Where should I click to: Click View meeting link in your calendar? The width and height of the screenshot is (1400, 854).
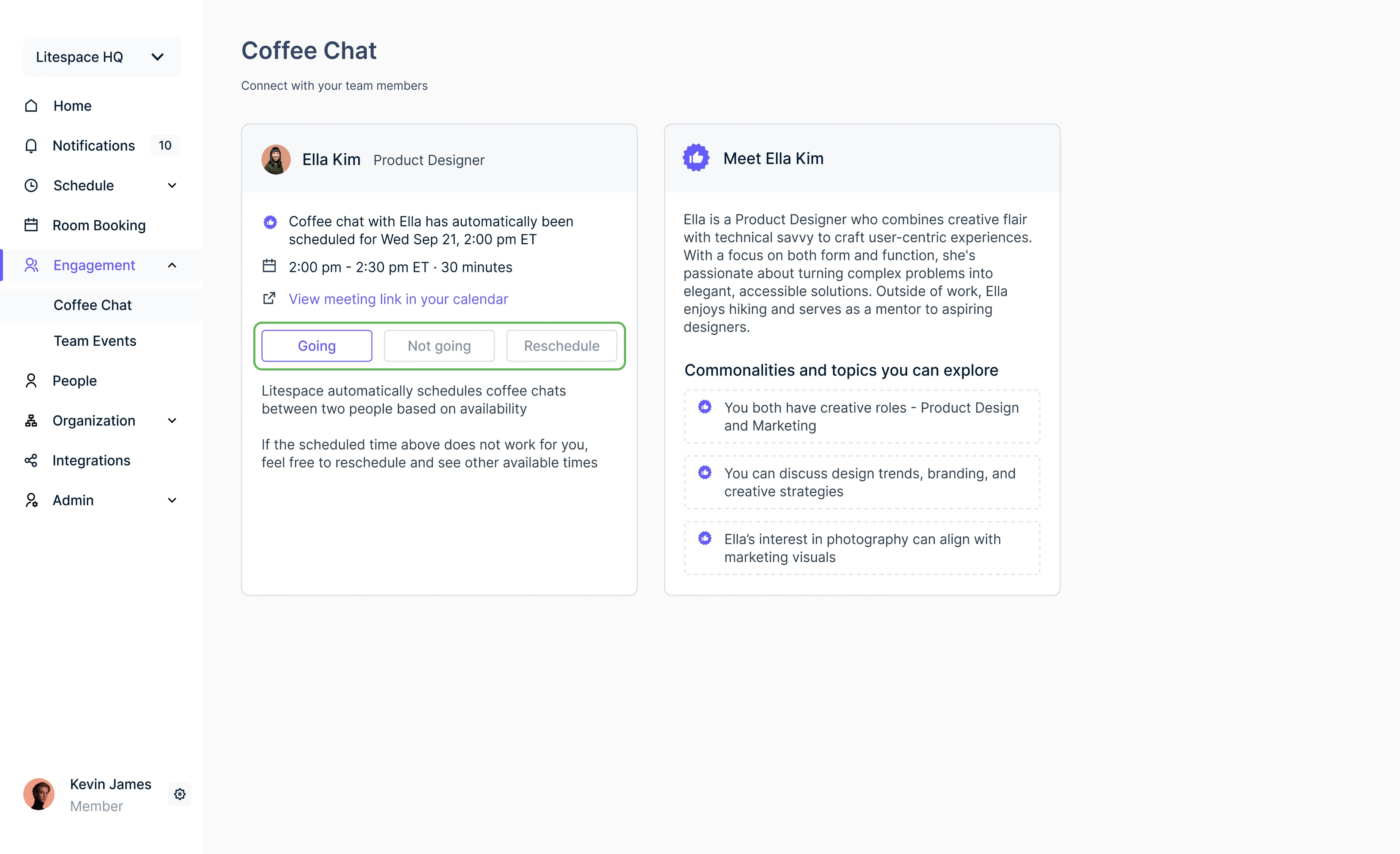point(398,299)
